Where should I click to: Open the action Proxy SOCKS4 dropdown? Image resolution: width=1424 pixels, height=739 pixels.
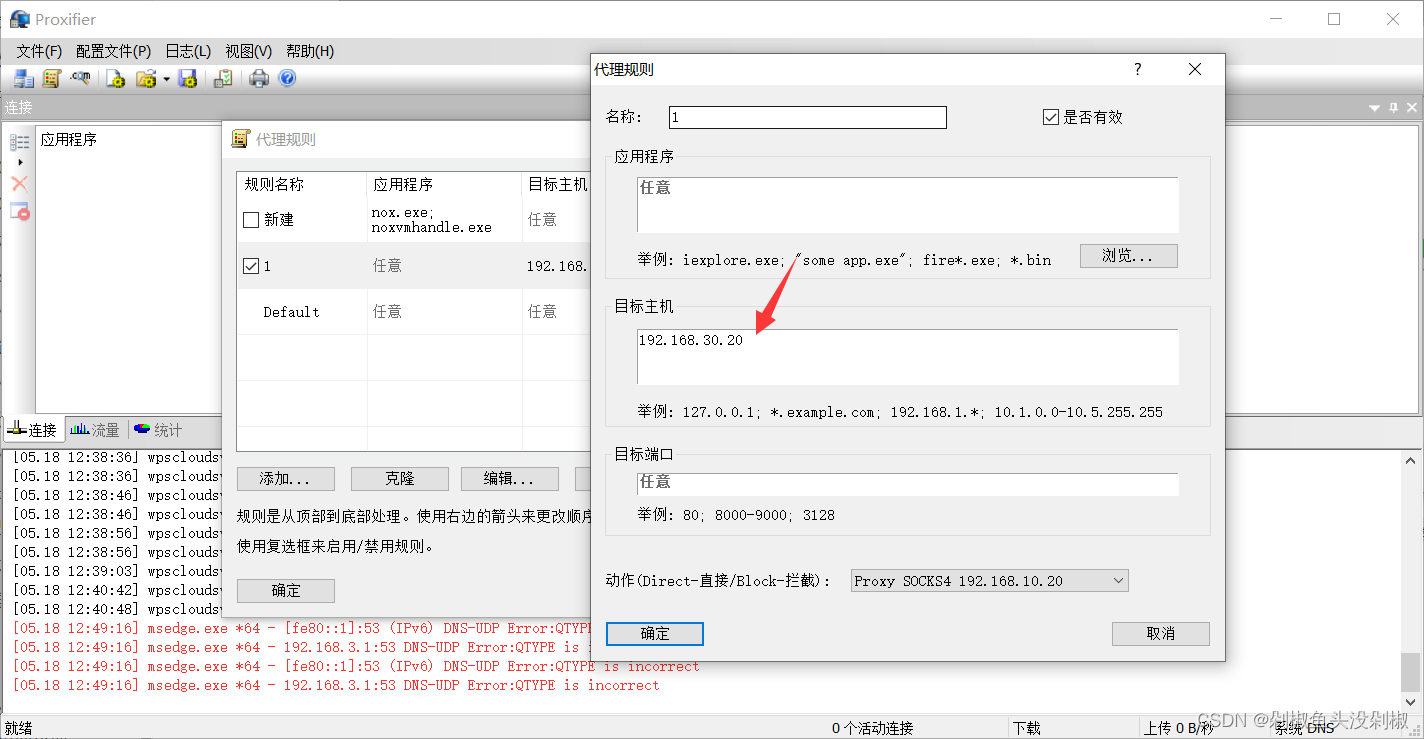coord(989,581)
